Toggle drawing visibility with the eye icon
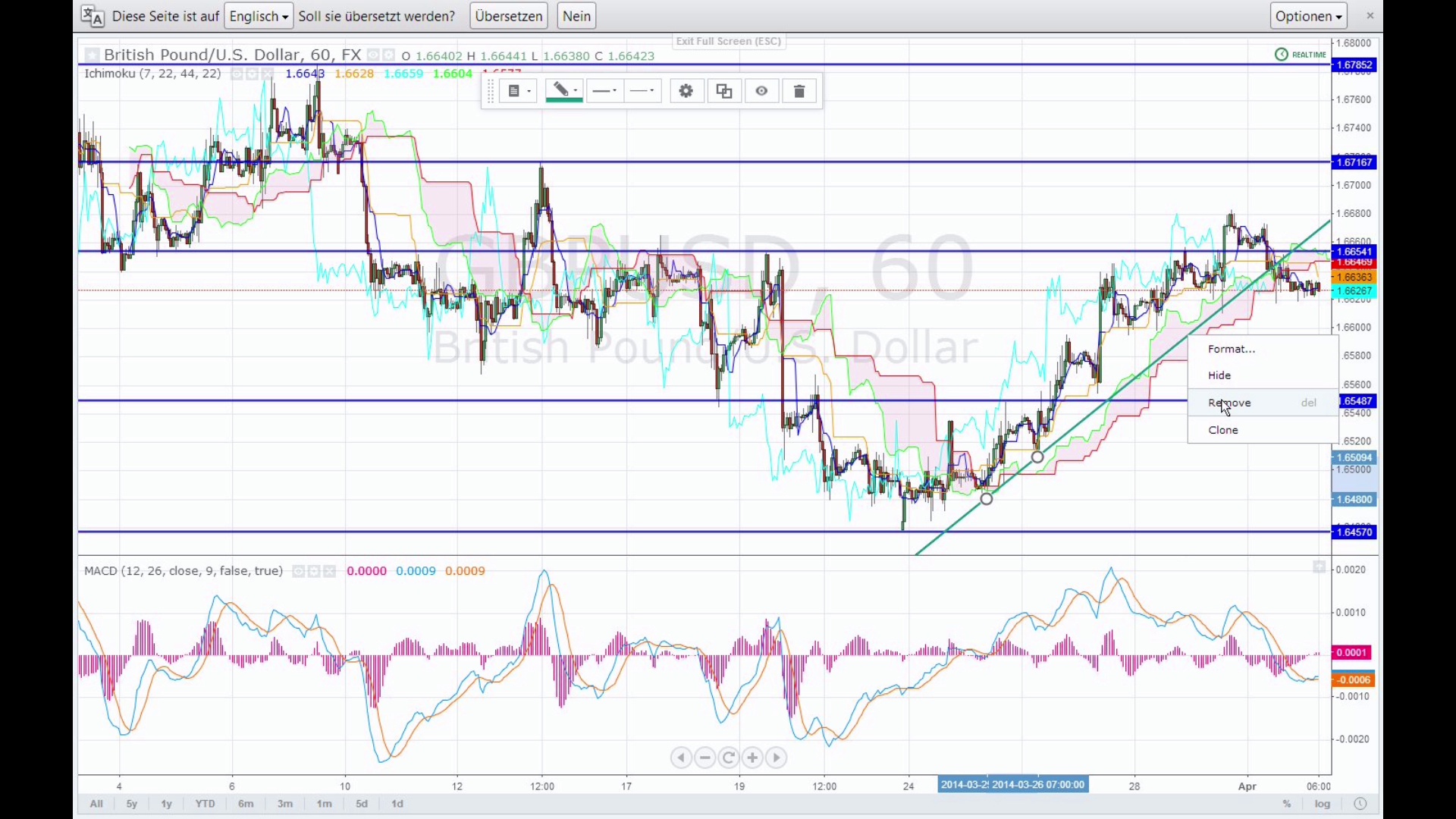Image resolution: width=1456 pixels, height=819 pixels. tap(762, 92)
